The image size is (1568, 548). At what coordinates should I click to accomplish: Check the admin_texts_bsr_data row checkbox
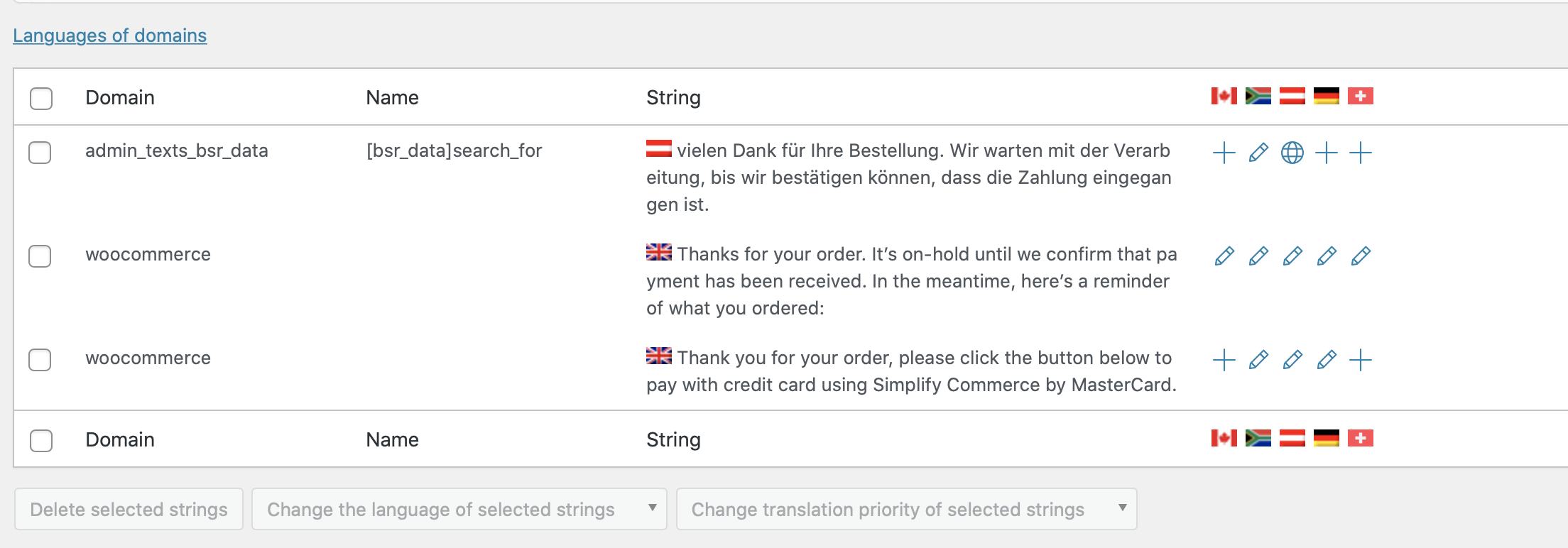tap(40, 152)
